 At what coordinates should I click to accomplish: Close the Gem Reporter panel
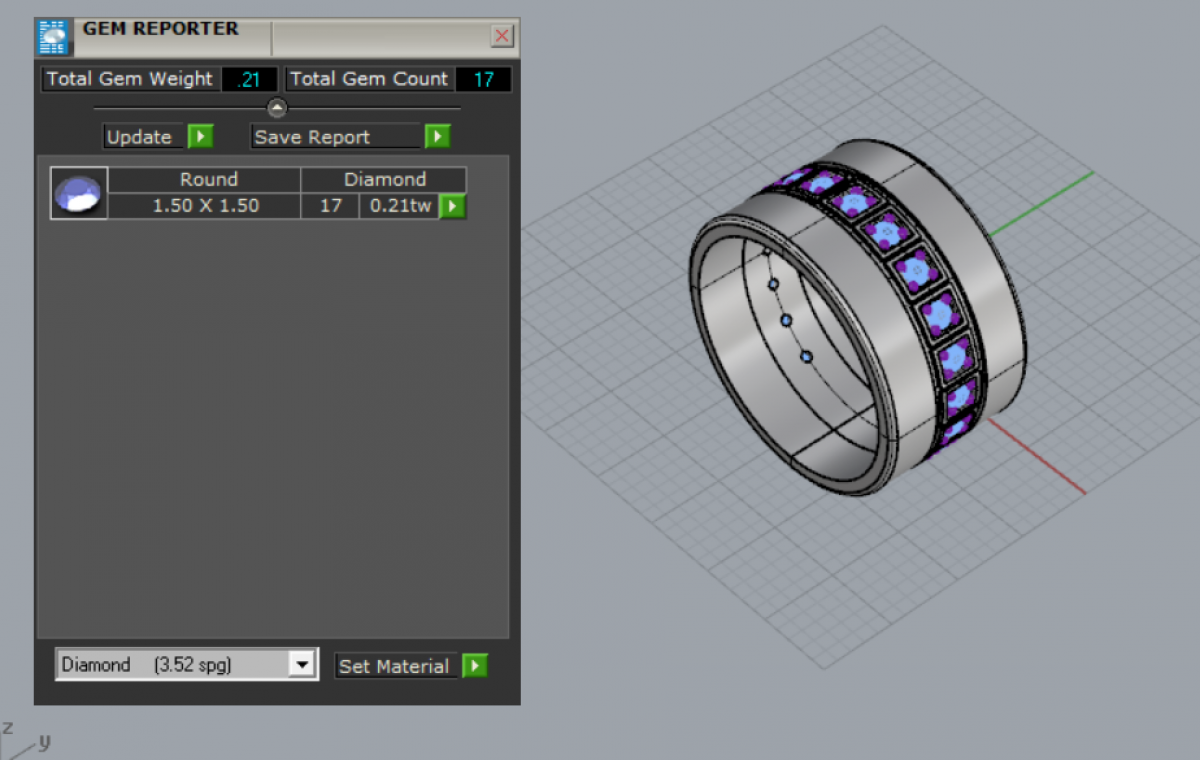point(502,37)
